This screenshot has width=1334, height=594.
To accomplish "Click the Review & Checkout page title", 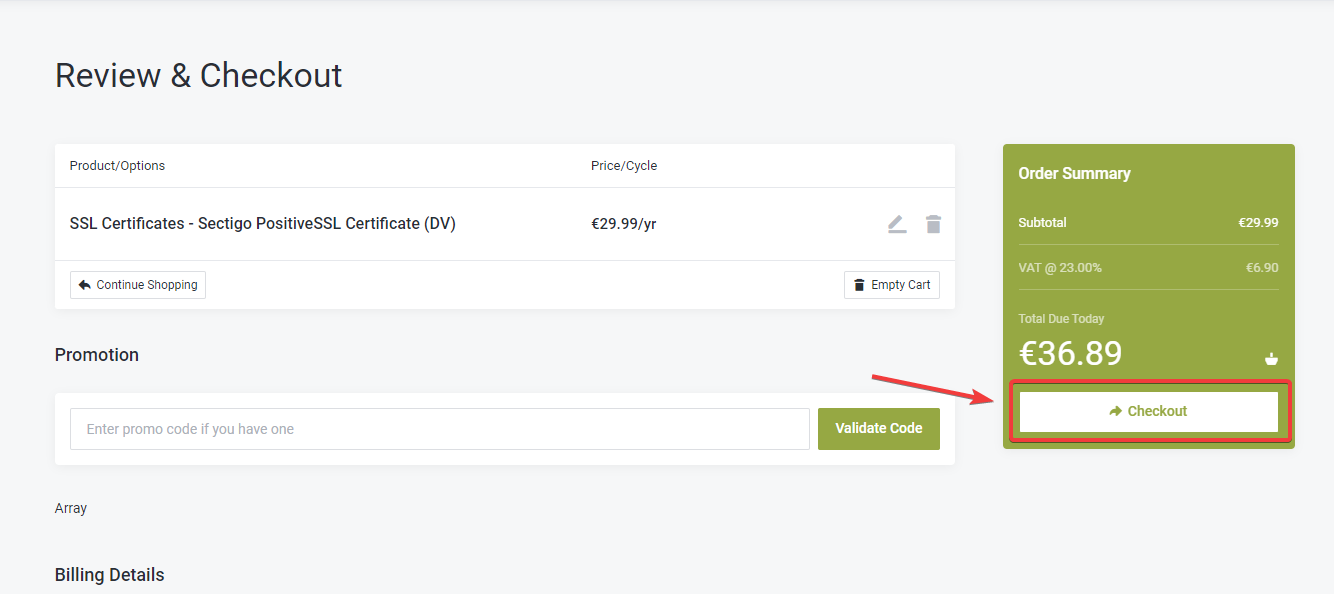I will (198, 76).
